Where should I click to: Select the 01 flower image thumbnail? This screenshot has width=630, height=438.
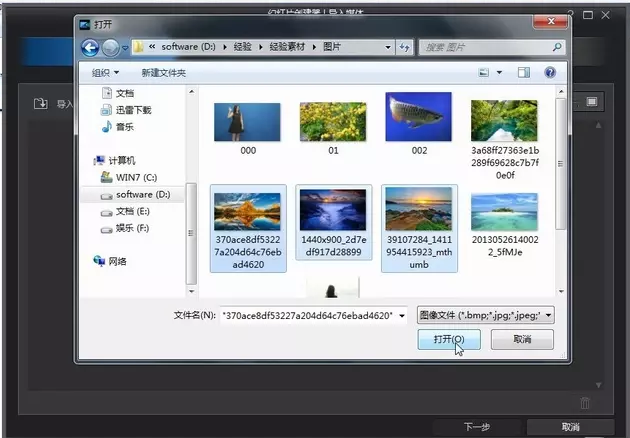pyautogui.click(x=333, y=122)
